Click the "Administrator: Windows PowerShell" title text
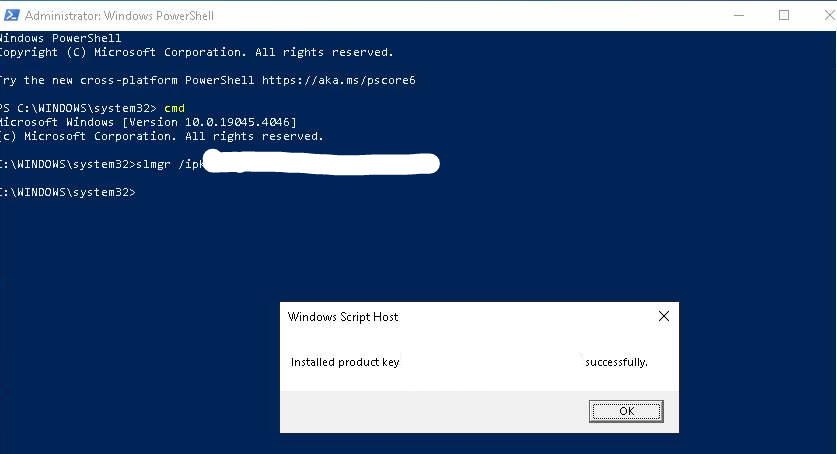 pyautogui.click(x=119, y=16)
